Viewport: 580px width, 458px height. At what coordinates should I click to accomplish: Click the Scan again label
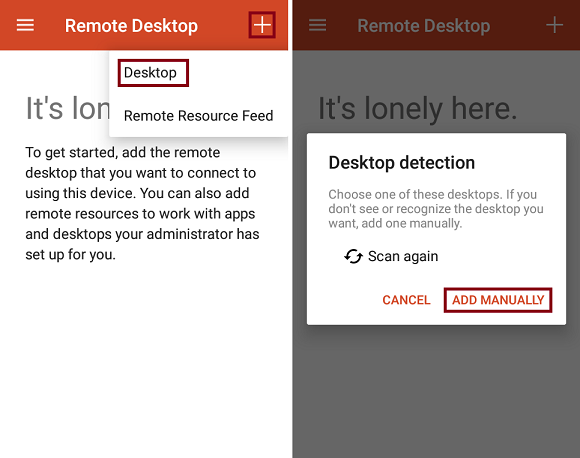point(403,256)
